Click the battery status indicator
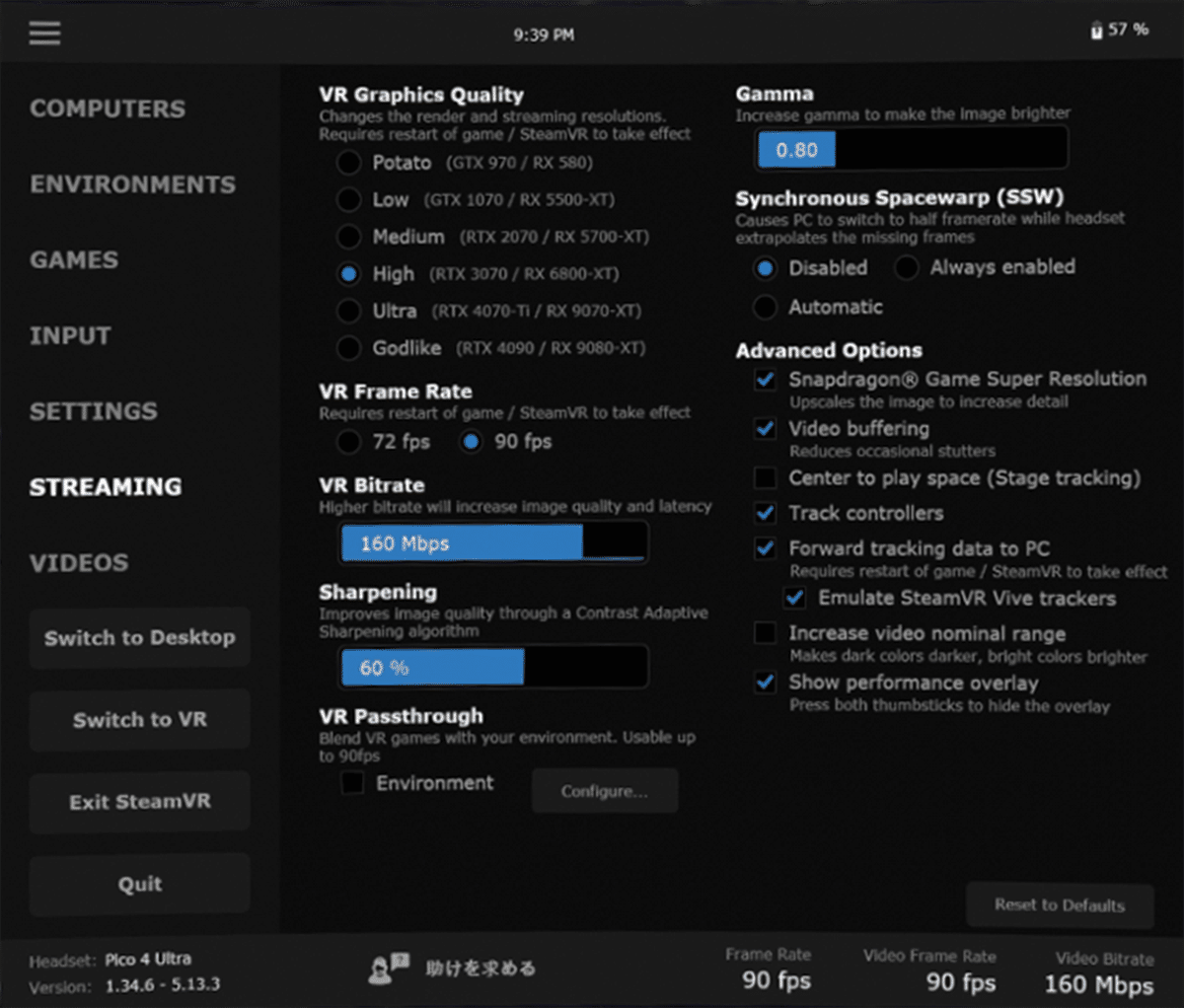This screenshot has height=1008, width=1184. tap(1120, 30)
